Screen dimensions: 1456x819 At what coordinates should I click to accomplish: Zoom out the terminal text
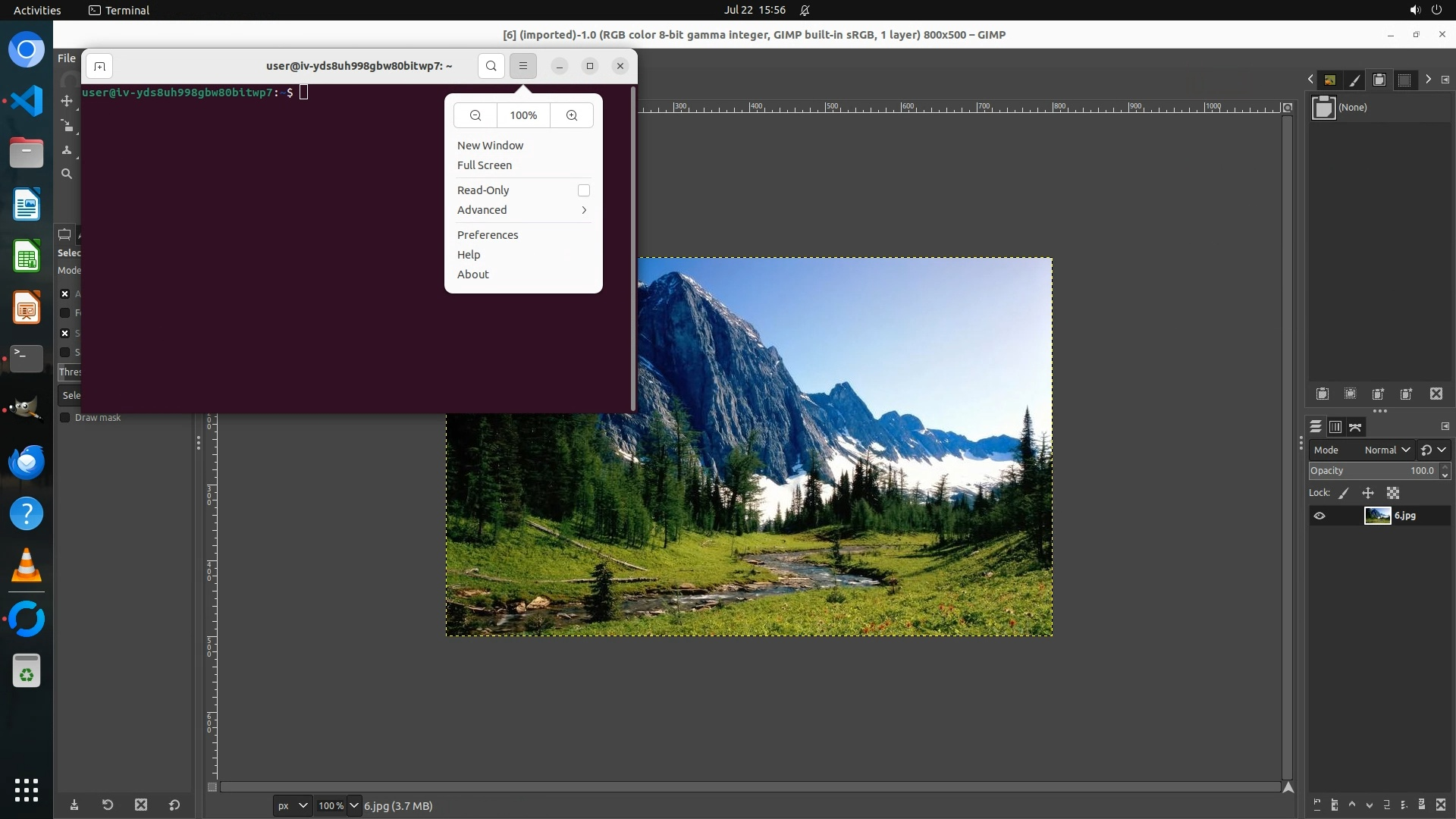pyautogui.click(x=475, y=115)
